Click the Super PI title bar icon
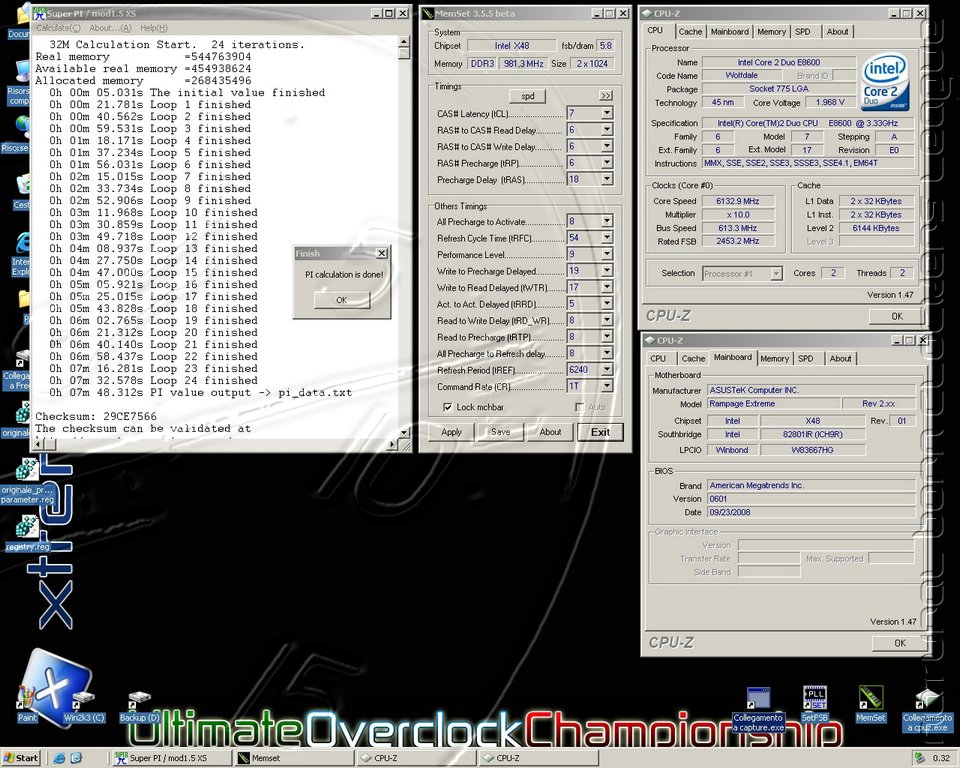960x768 pixels. click(39, 13)
